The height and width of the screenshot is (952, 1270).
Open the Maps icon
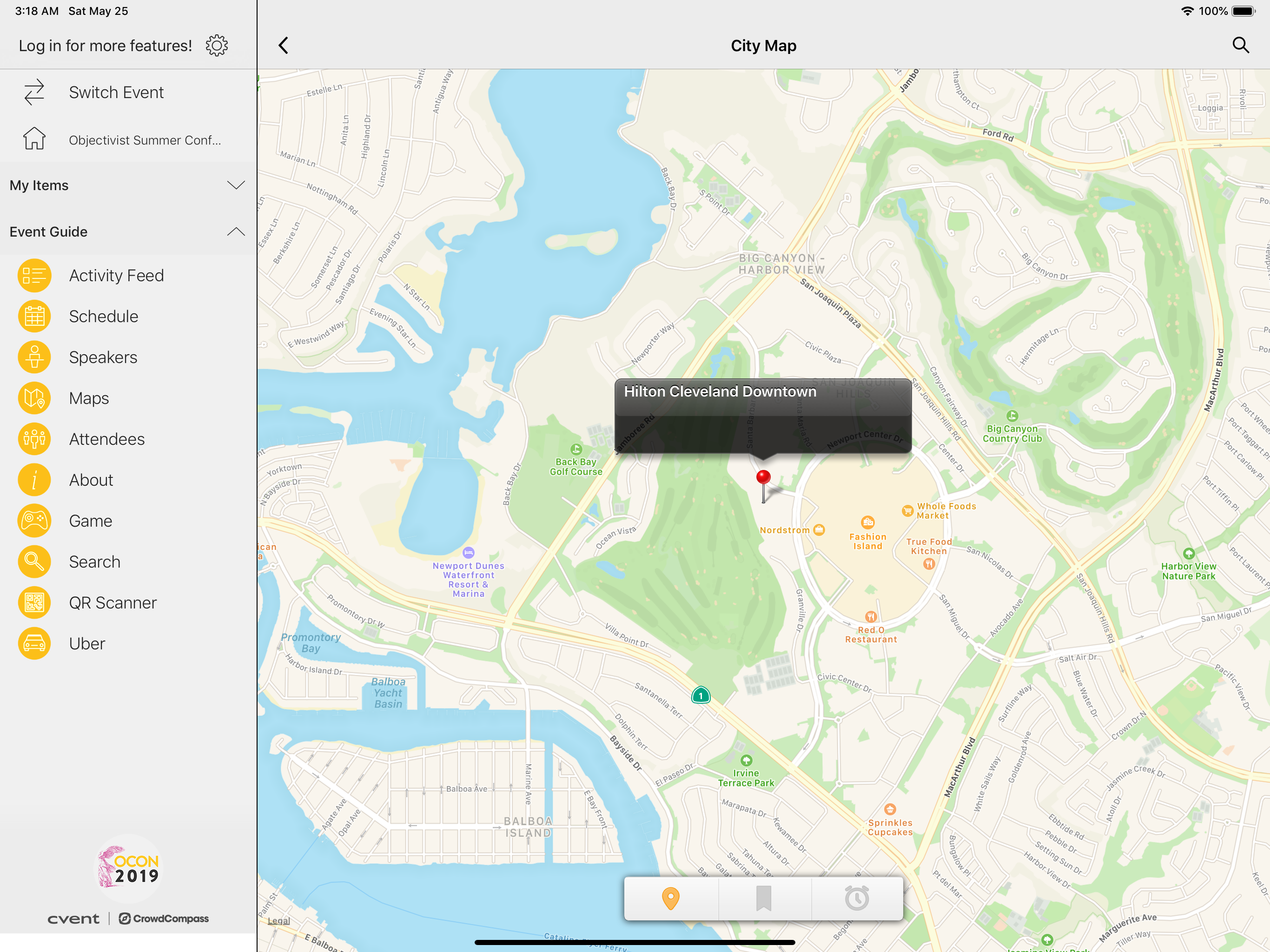click(34, 398)
